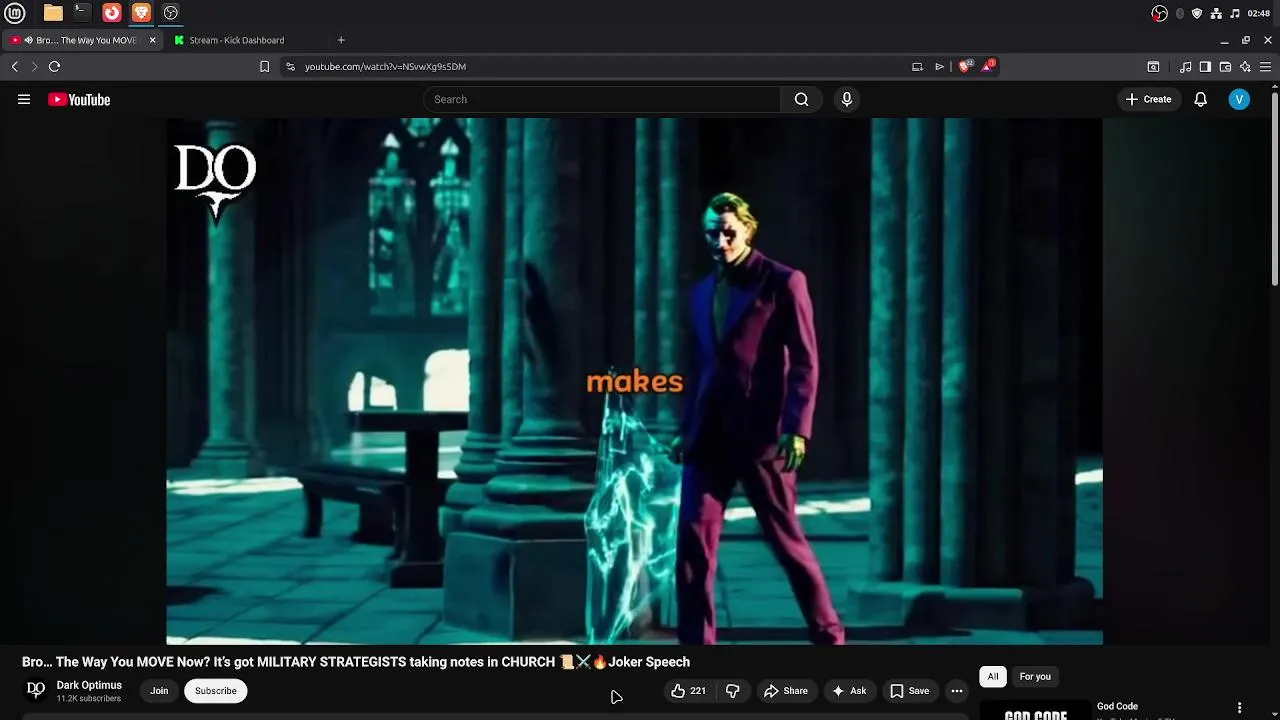Click the install-app icon in the address bar

[x=917, y=66]
